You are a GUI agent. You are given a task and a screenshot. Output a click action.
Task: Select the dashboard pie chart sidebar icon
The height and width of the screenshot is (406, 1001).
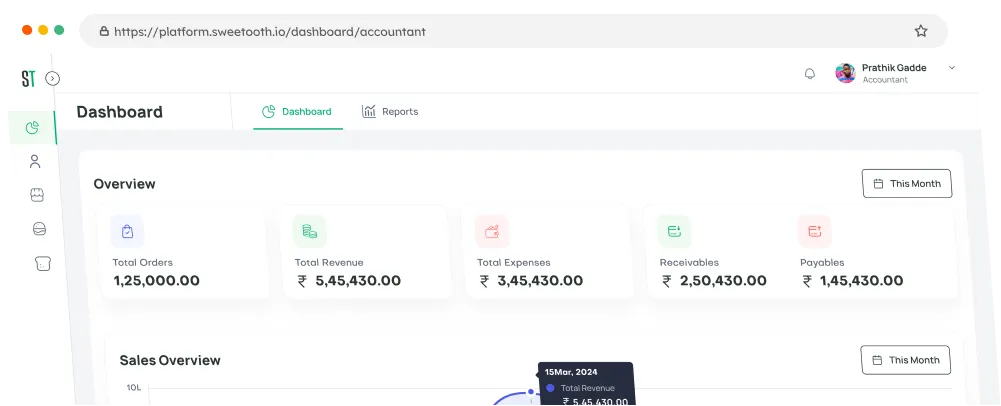pos(33,128)
